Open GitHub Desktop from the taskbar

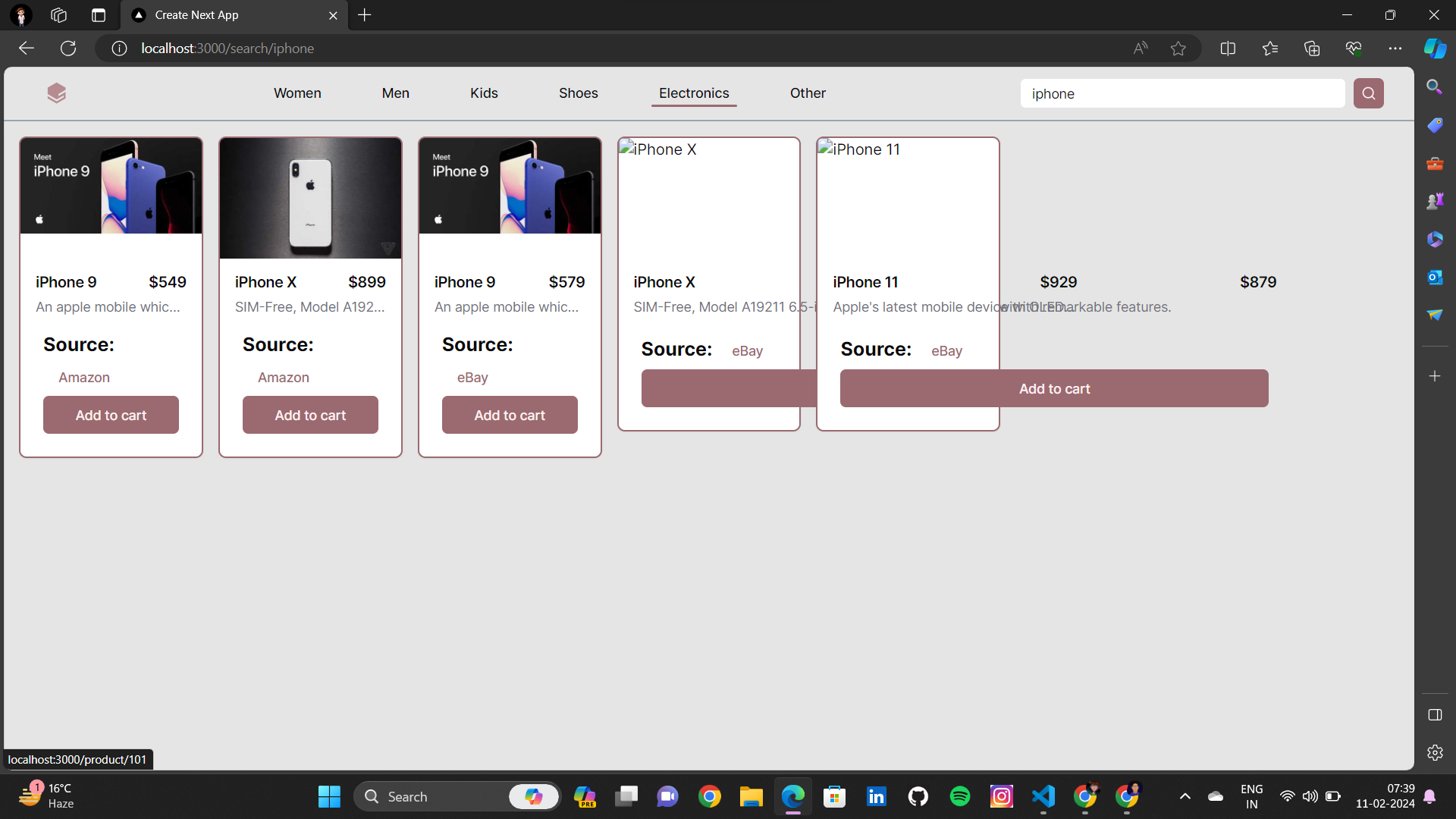[918, 796]
